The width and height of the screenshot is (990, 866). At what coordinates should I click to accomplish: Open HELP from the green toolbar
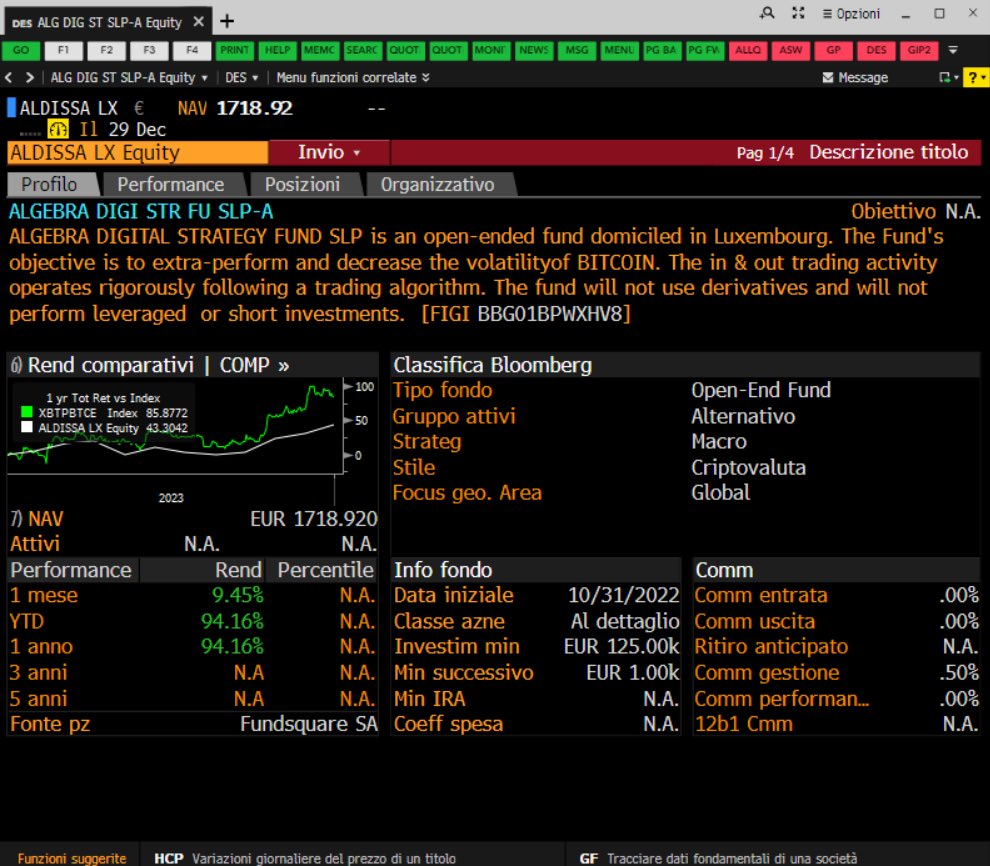click(277, 50)
